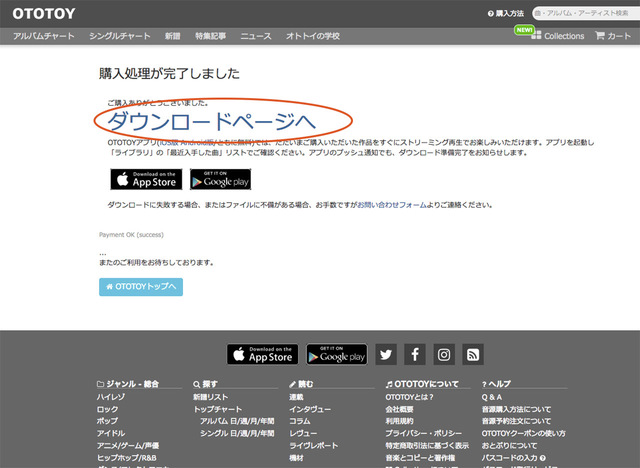Open 新譜リスト in footer
Viewport: 640px width, 468px height.
tap(211, 397)
